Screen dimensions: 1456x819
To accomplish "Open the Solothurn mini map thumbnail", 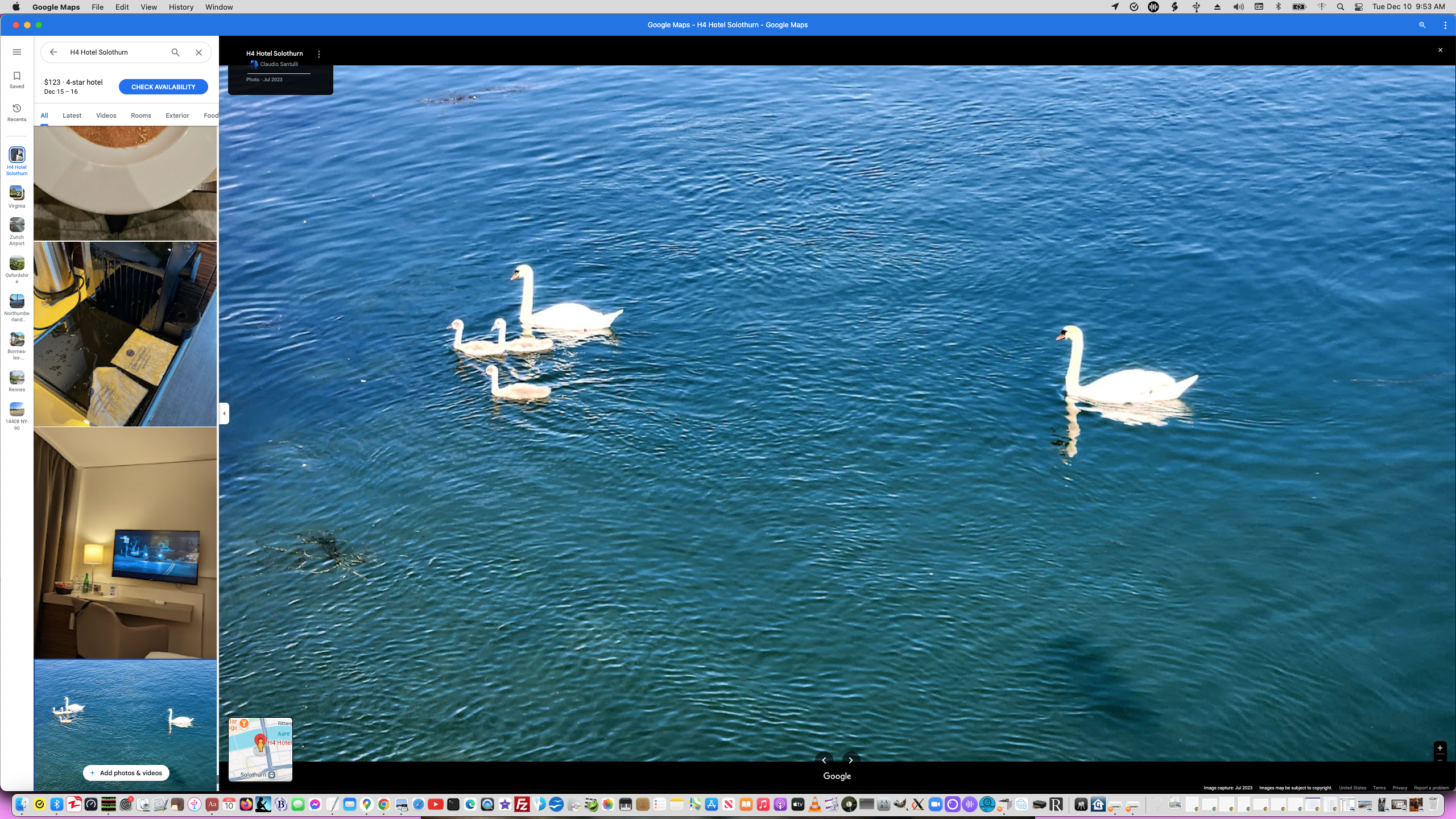I will tap(260, 749).
